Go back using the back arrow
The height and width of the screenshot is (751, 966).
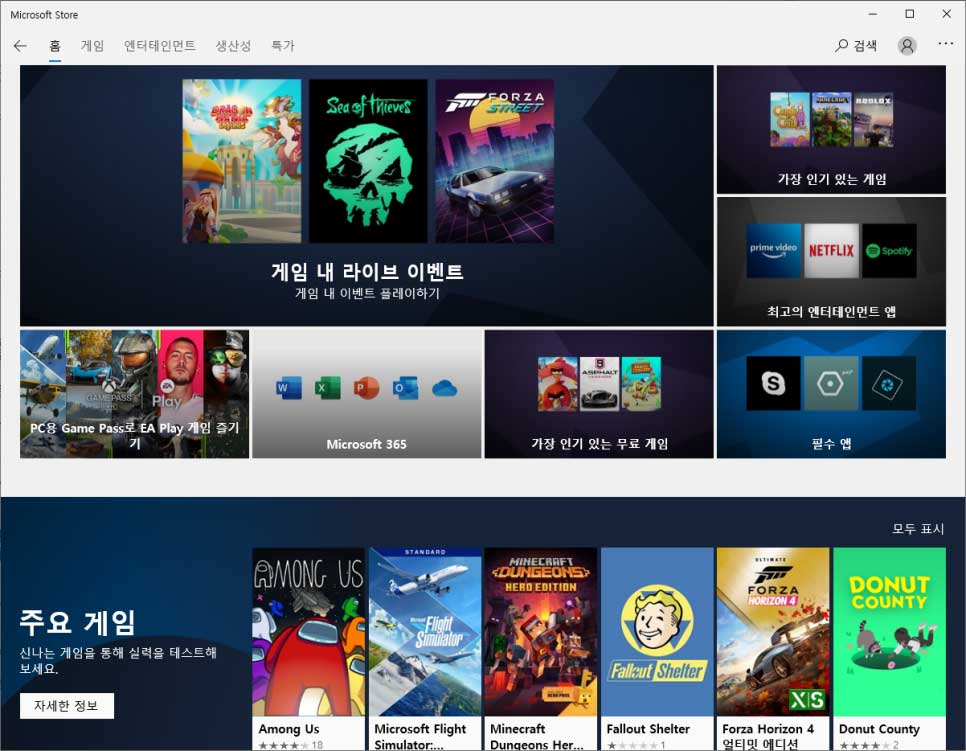(x=20, y=46)
